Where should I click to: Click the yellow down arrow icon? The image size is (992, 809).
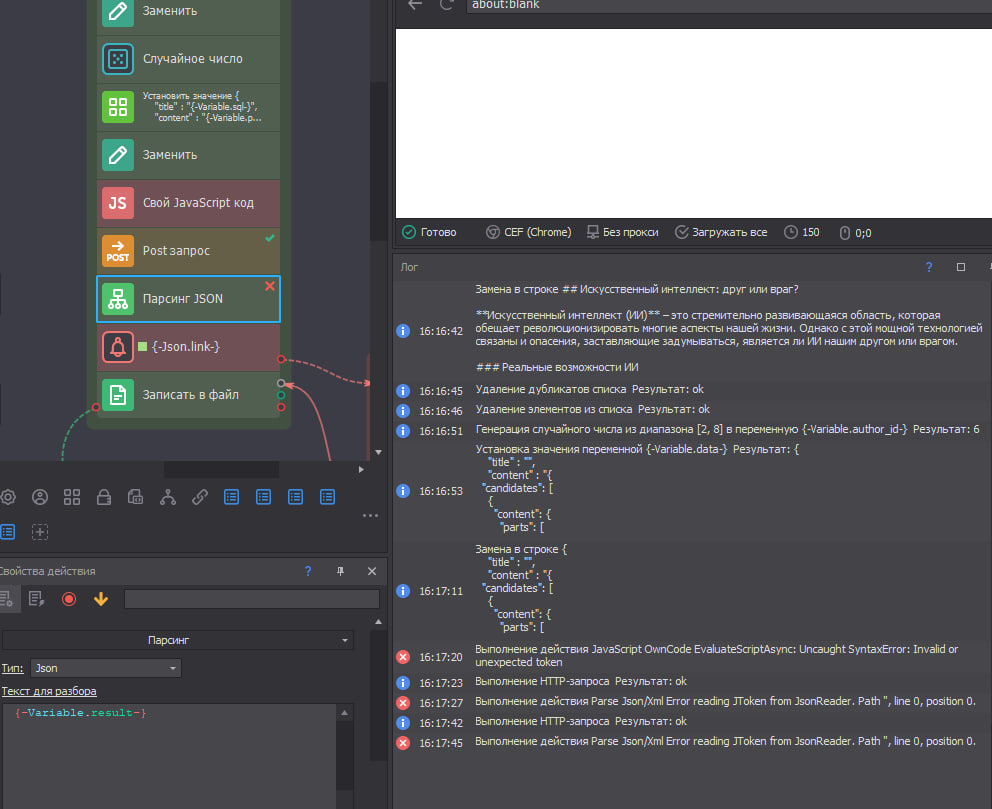(101, 599)
